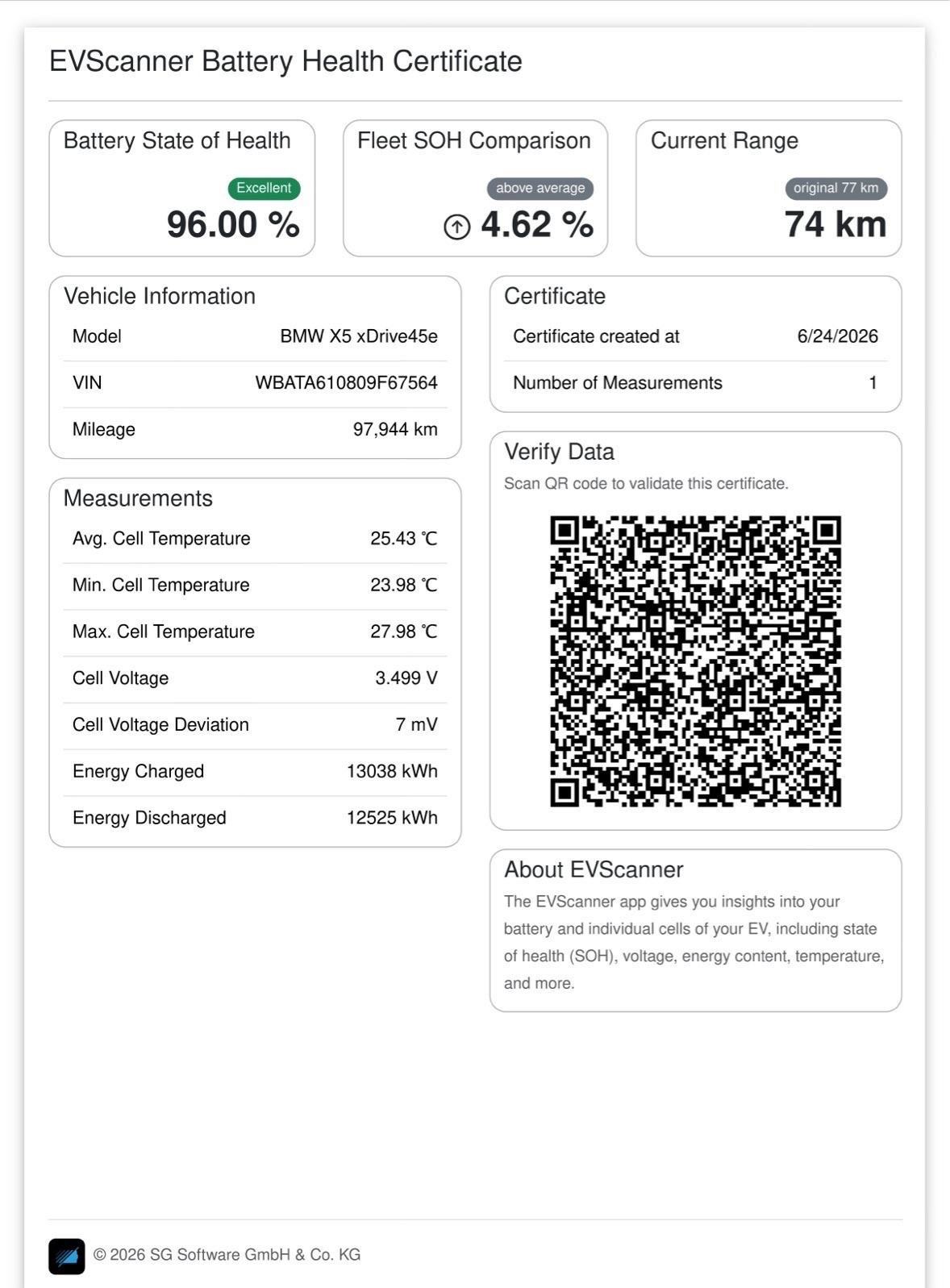This screenshot has height=1288, width=950.
Task: Click the Certificate created at label
Action: coord(596,336)
